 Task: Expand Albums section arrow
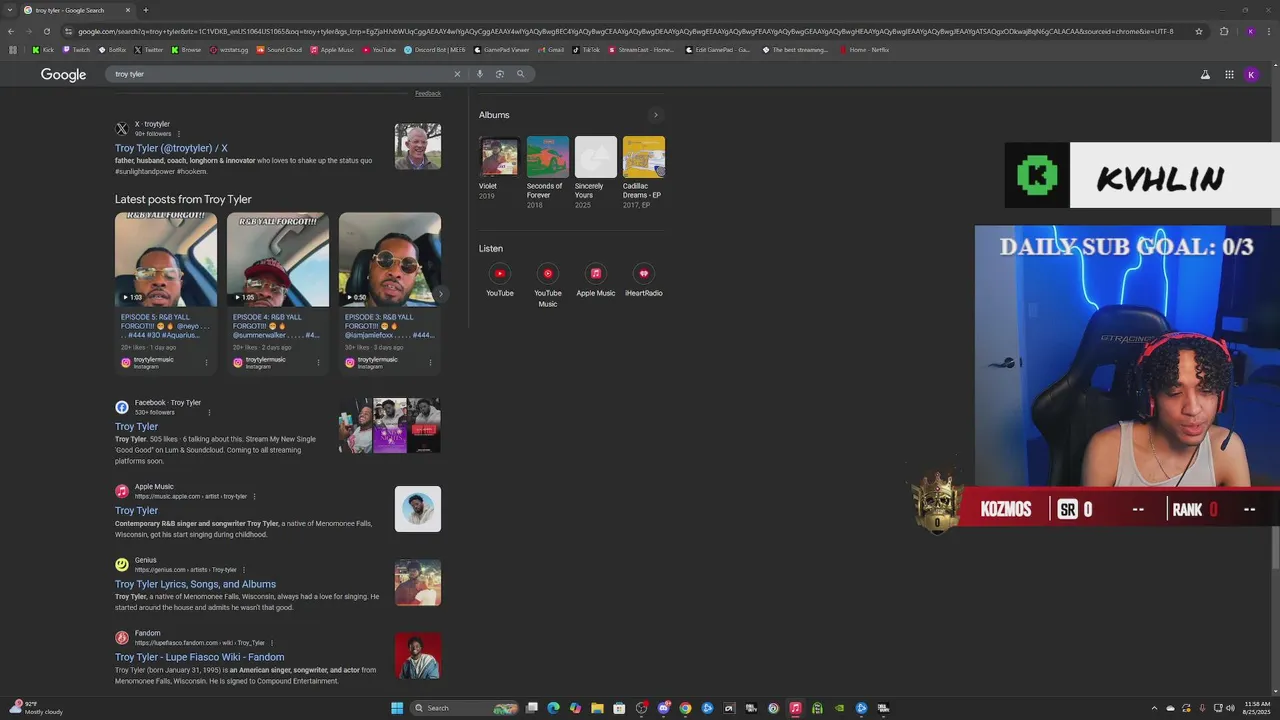pos(655,115)
